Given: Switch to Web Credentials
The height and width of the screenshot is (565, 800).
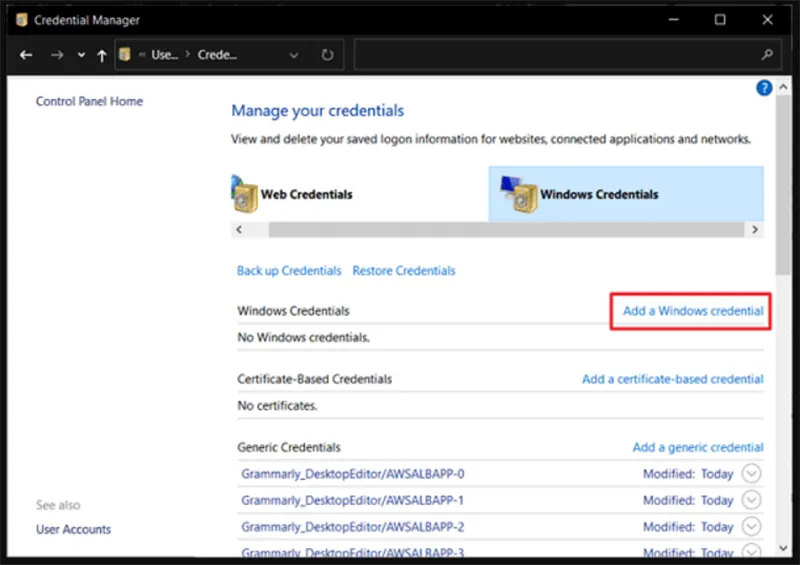Looking at the screenshot, I should click(306, 194).
